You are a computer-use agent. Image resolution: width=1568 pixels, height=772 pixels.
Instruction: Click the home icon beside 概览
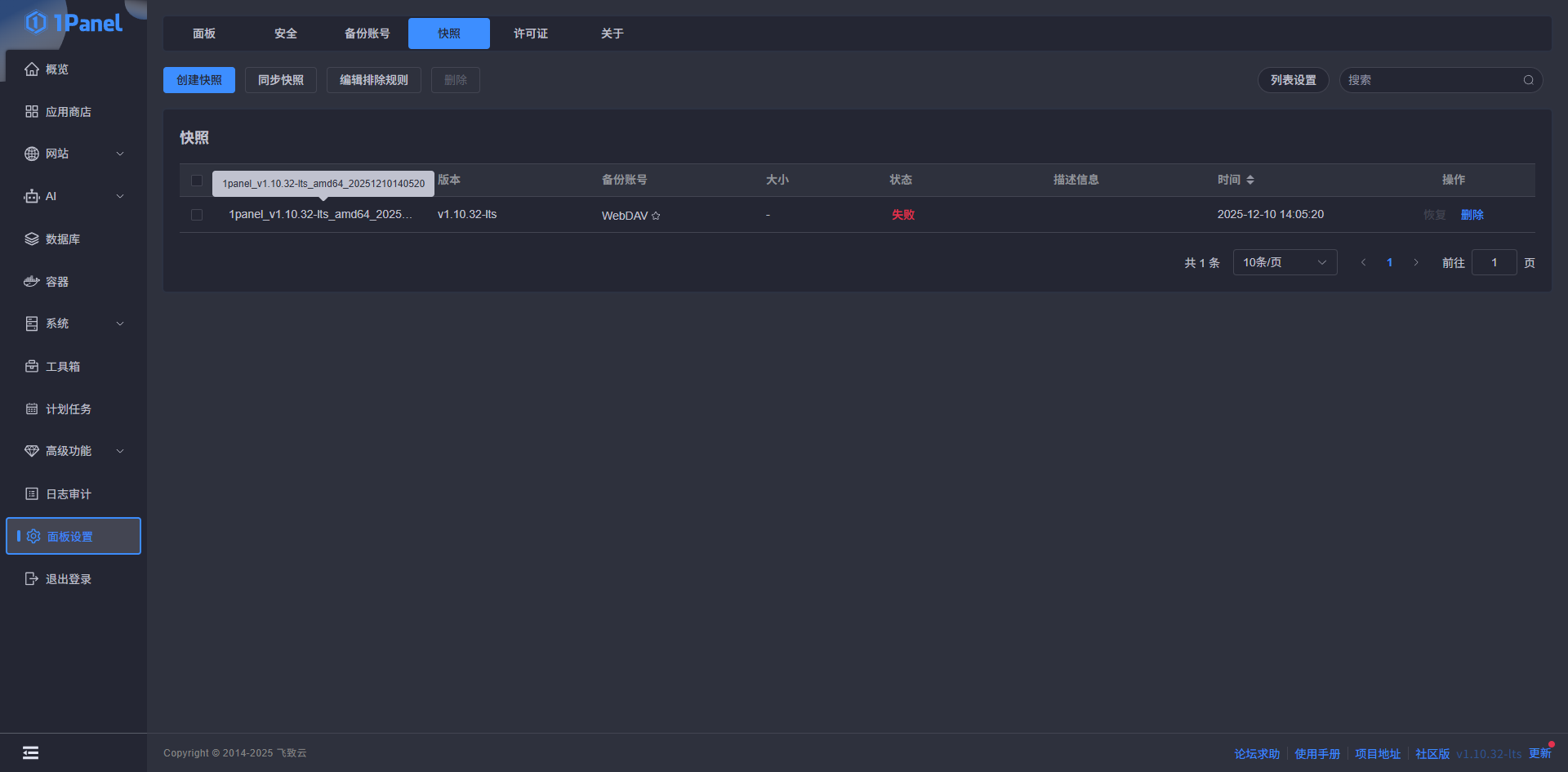(32, 69)
